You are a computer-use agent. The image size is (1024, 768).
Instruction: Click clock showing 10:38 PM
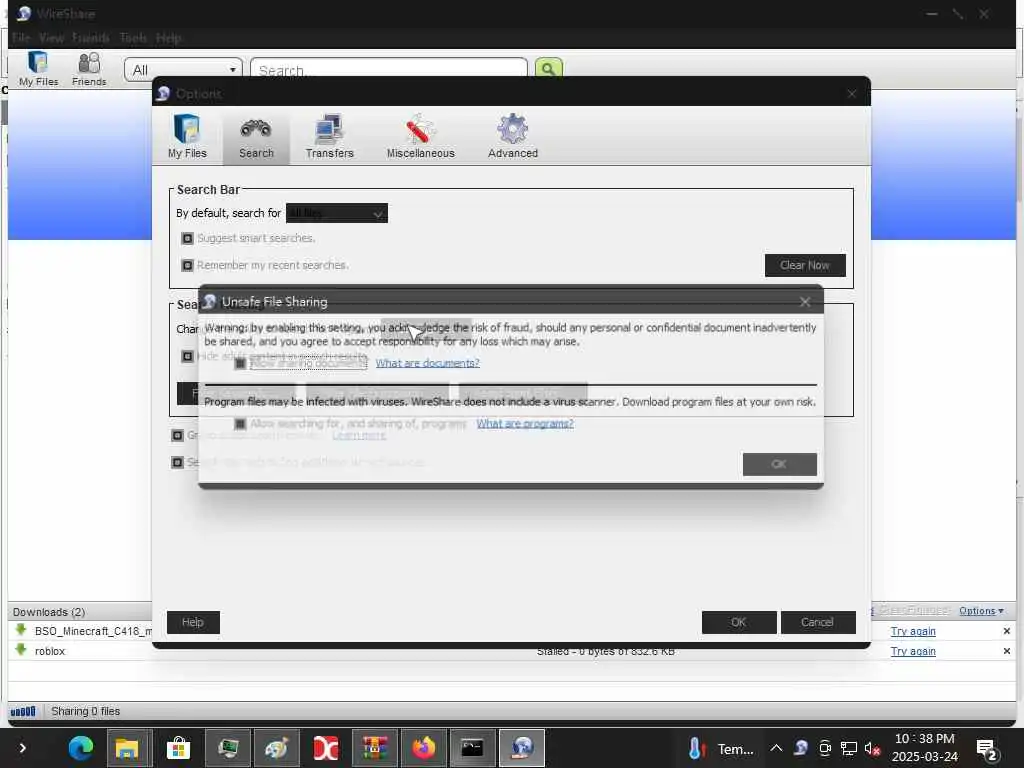coord(925,739)
